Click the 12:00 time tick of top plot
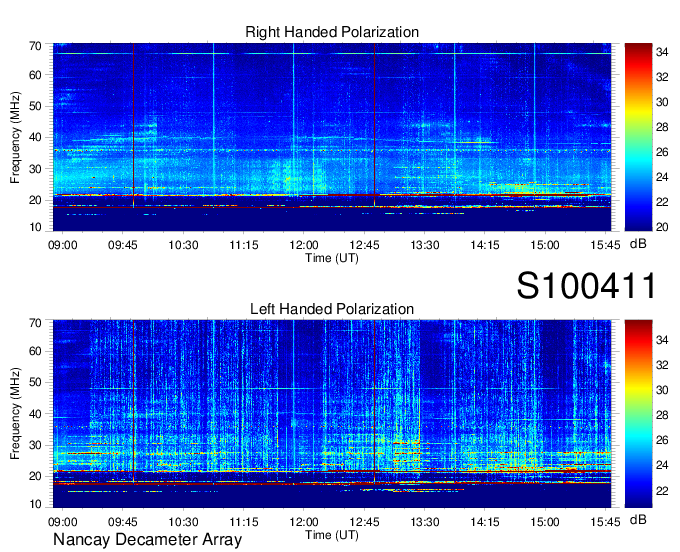 (304, 245)
